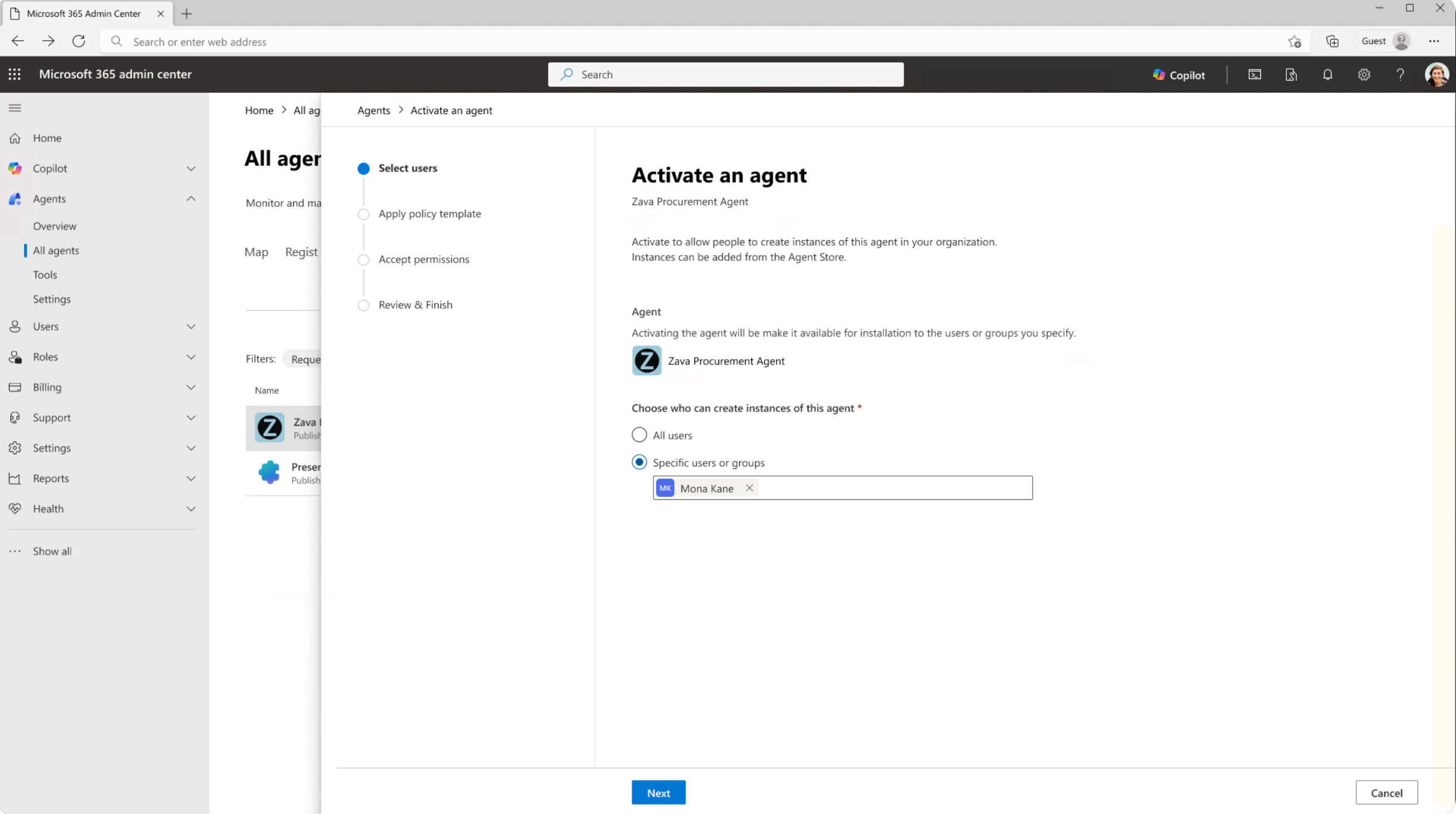Expand the Users navigation section

click(191, 327)
